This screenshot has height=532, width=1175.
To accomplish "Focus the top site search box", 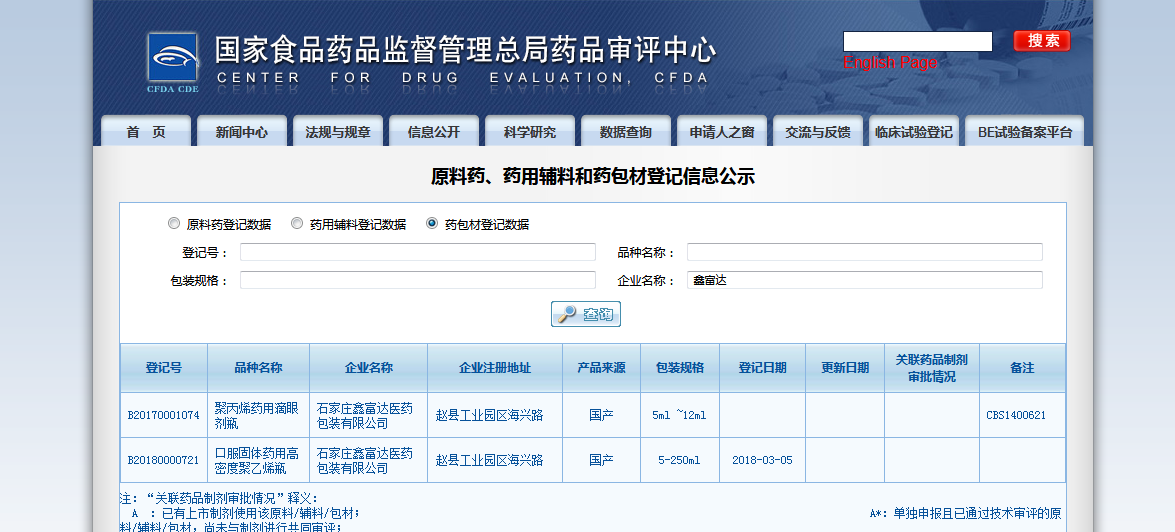I will point(917,41).
